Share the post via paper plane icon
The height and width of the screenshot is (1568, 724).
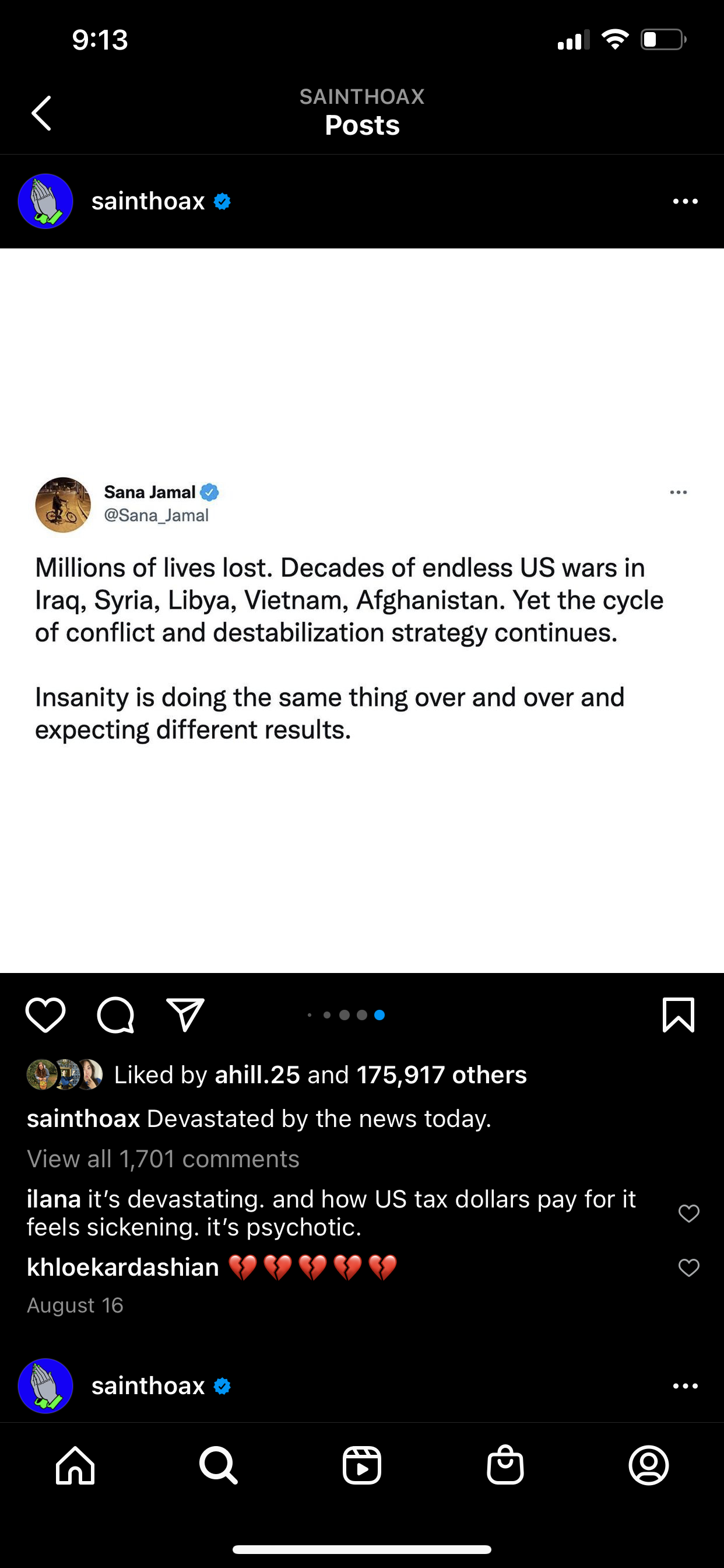click(185, 1016)
